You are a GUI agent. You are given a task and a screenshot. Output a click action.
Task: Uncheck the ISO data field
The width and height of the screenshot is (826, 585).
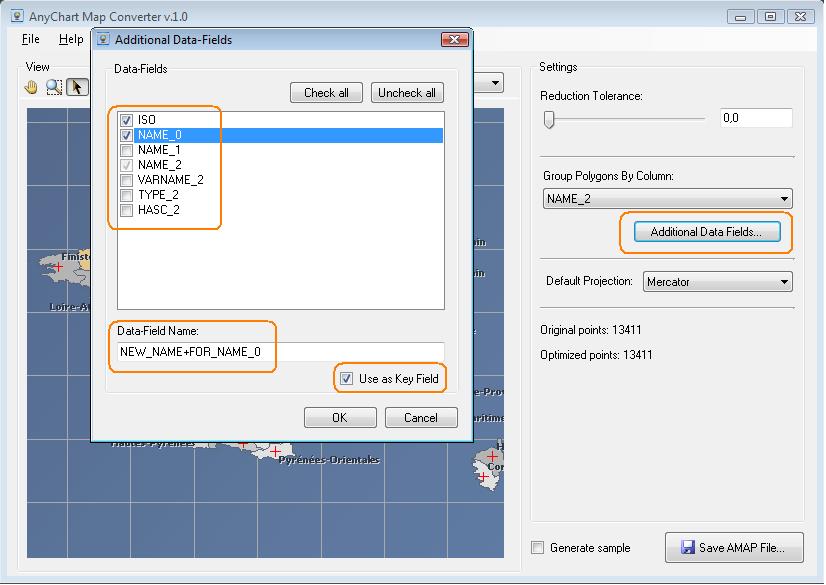pyautogui.click(x=127, y=120)
